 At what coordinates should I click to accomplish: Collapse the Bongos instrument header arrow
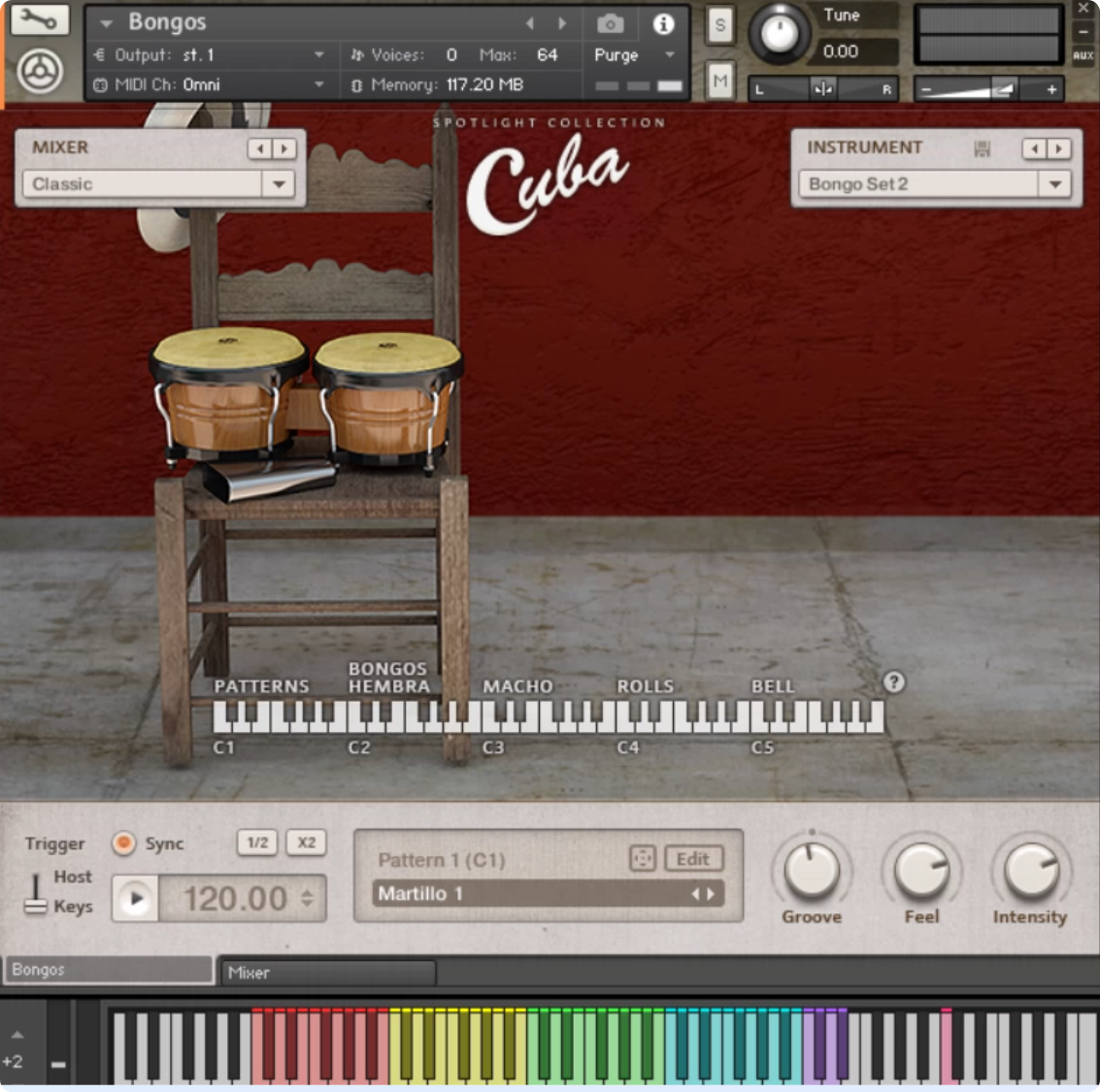click(x=107, y=24)
